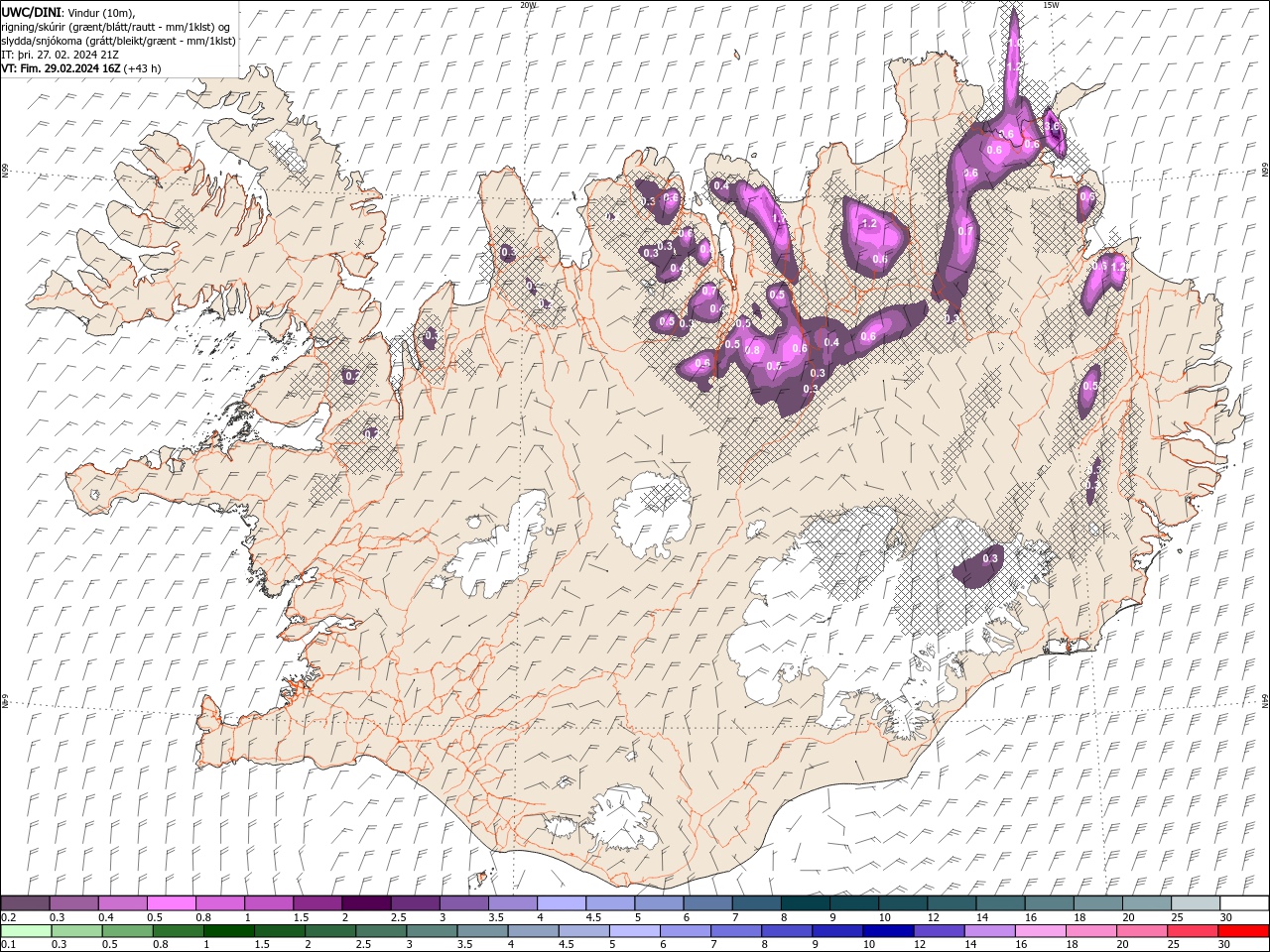Select the bright pink 0.5 swatch, upper legend
Image resolution: width=1270 pixels, height=952 pixels.
[x=171, y=903]
